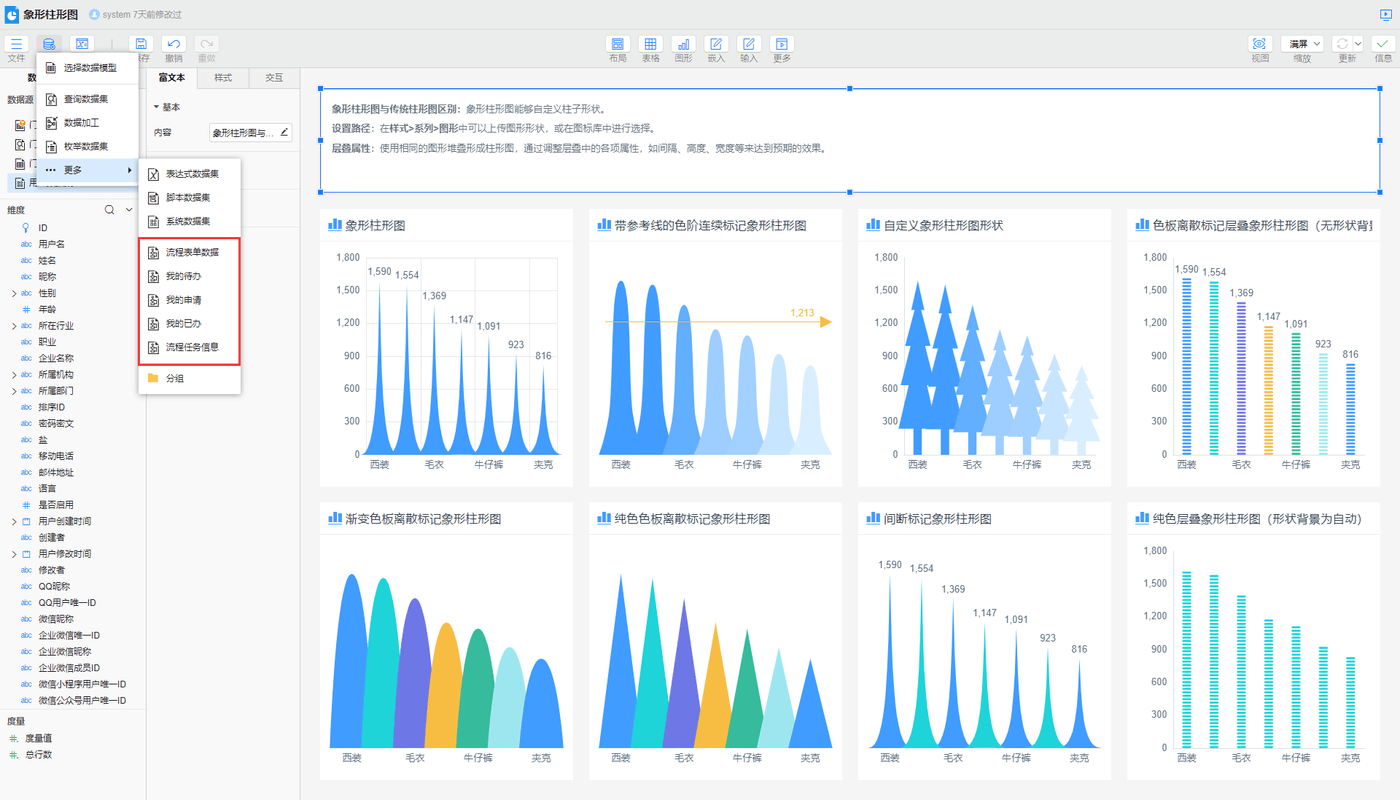Choose 查询数据集 in the menu
This screenshot has height=800, width=1400.
86,99
